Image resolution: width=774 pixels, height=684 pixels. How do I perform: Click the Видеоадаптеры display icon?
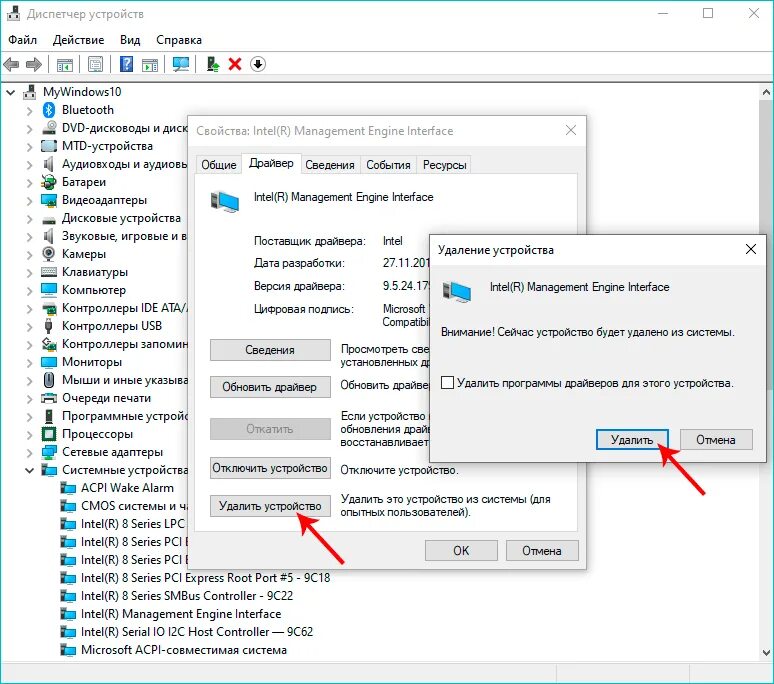tap(49, 200)
